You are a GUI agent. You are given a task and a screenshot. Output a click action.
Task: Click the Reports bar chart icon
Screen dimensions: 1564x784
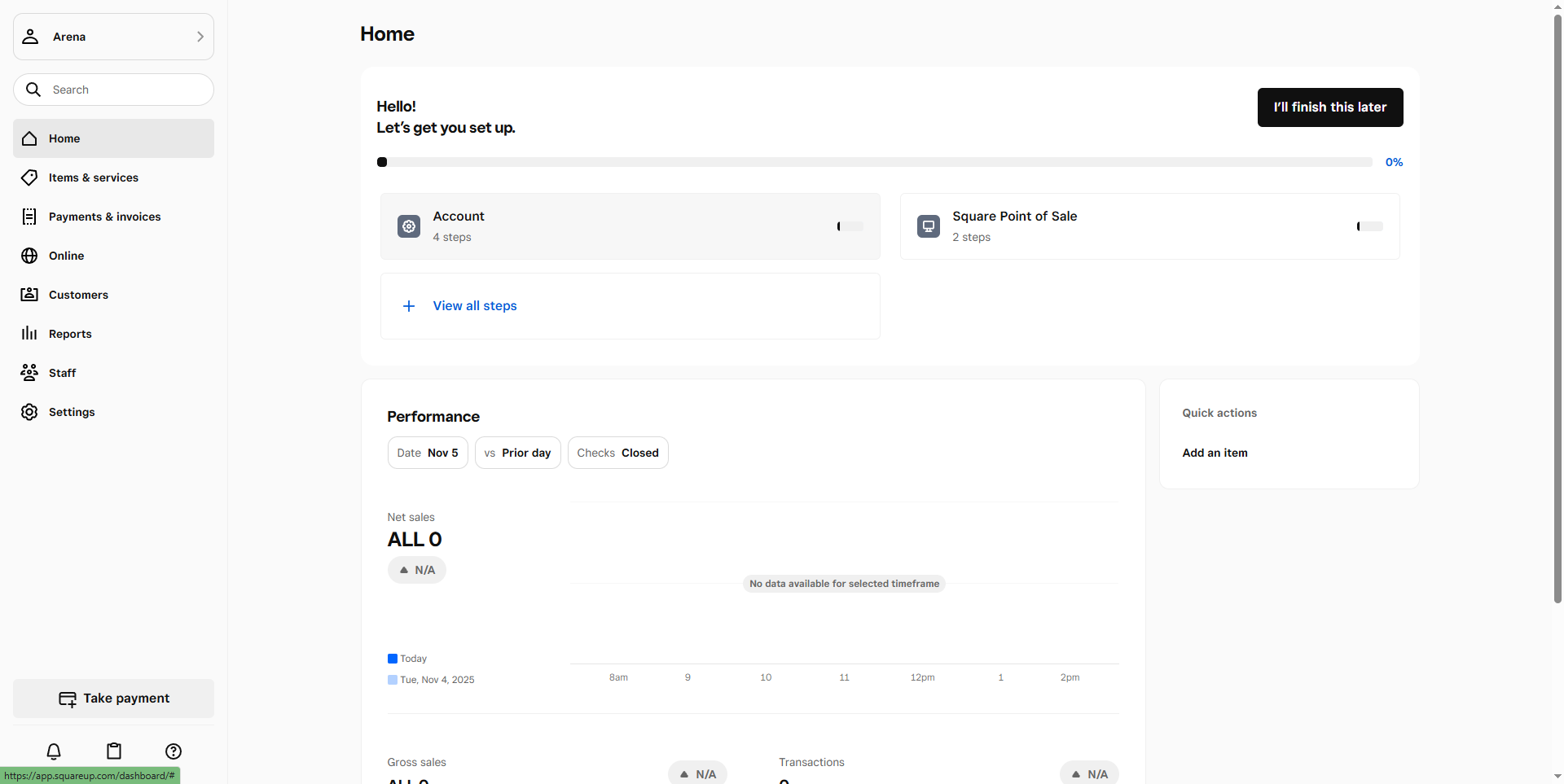coord(29,333)
